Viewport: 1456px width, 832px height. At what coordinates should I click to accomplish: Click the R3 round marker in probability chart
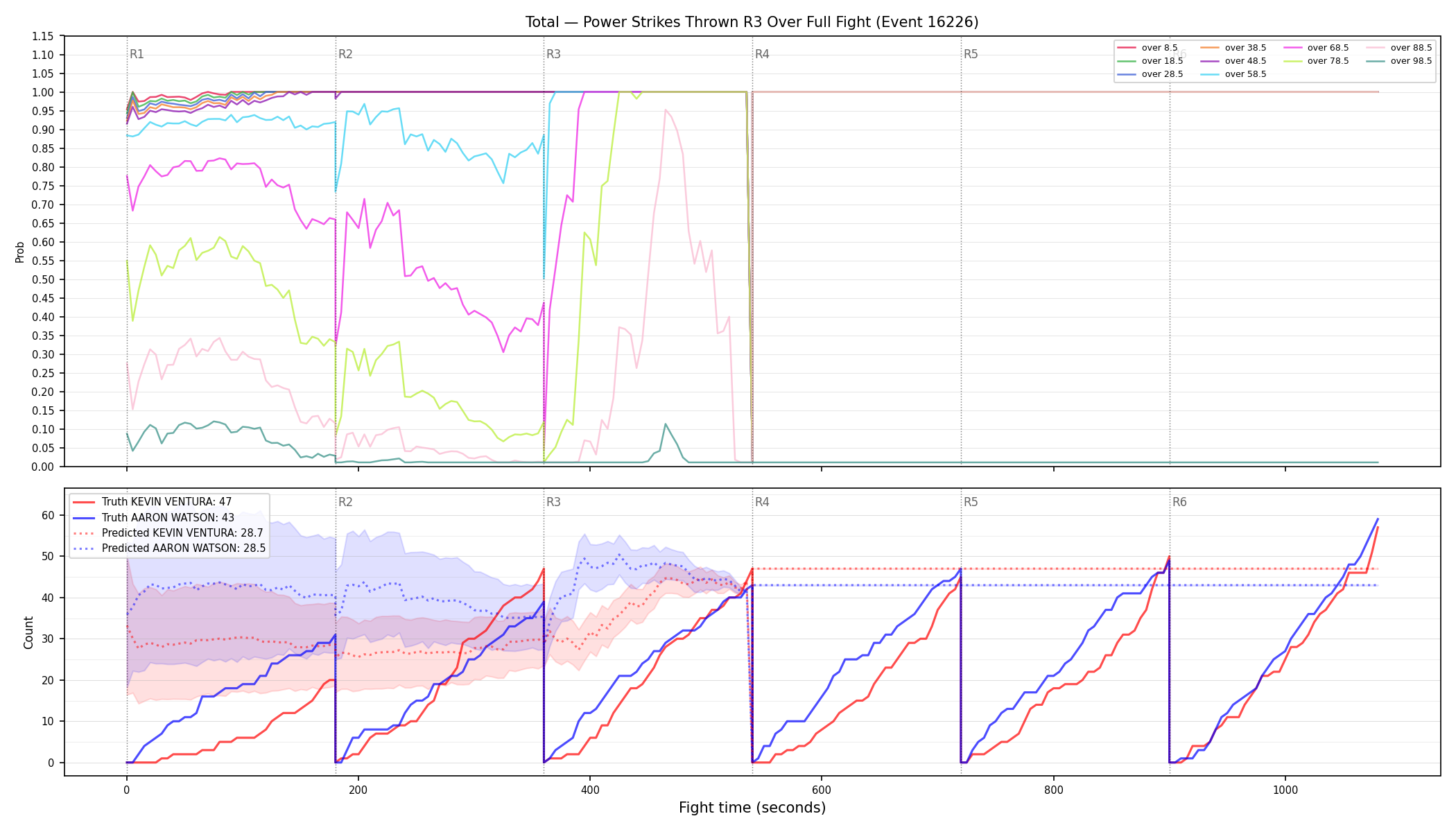click(553, 54)
